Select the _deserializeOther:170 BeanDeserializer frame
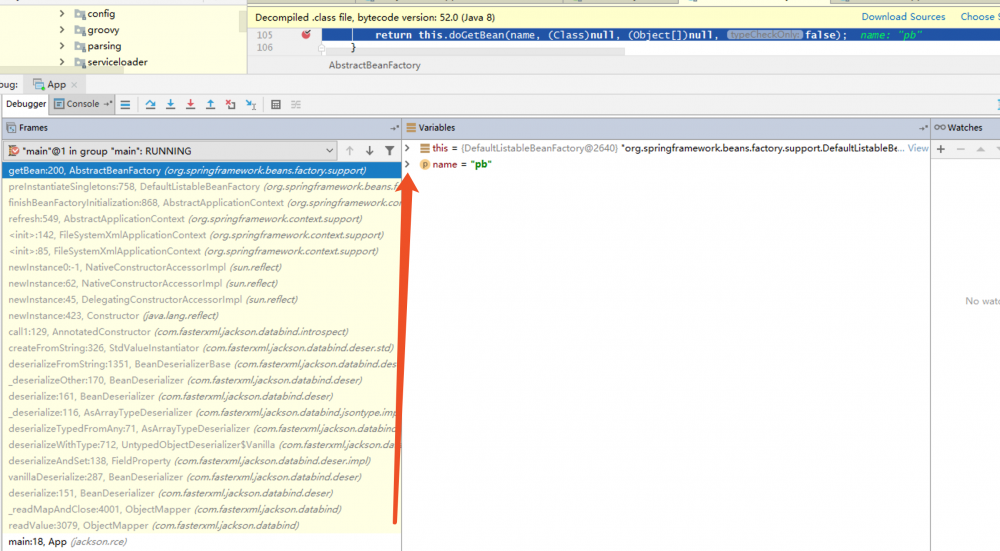The height and width of the screenshot is (551, 1000). click(202, 381)
